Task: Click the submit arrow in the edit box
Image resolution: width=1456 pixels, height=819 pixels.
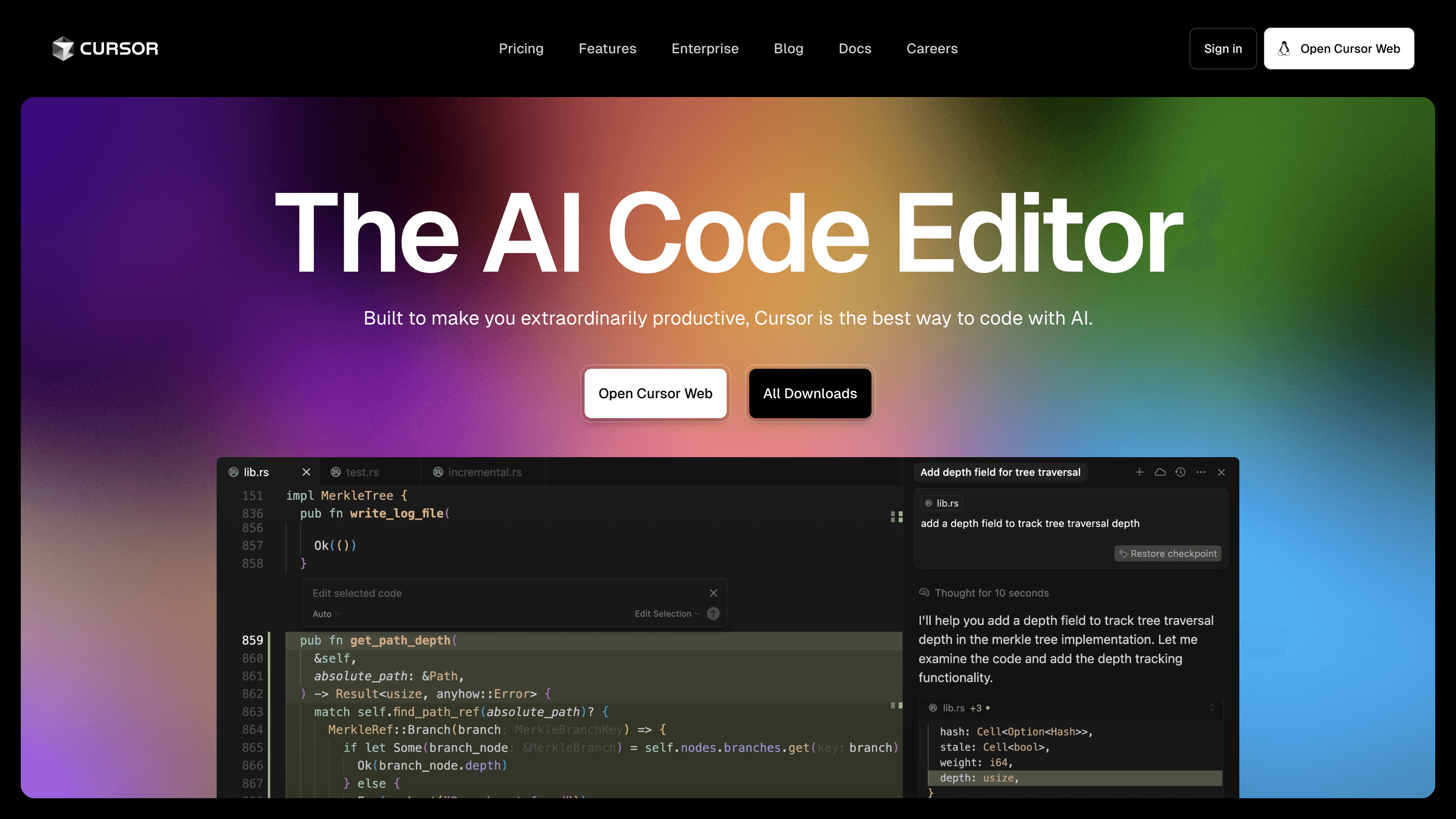Action: click(713, 613)
